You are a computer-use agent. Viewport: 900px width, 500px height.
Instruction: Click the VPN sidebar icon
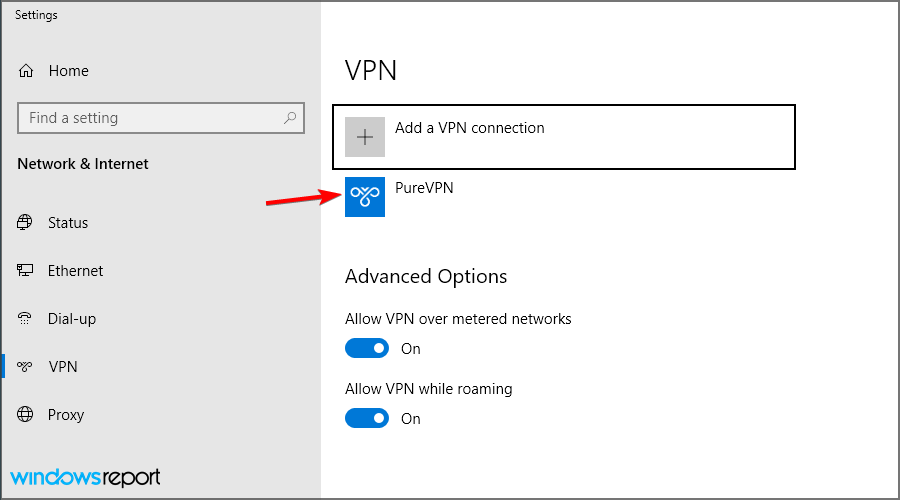(25, 366)
